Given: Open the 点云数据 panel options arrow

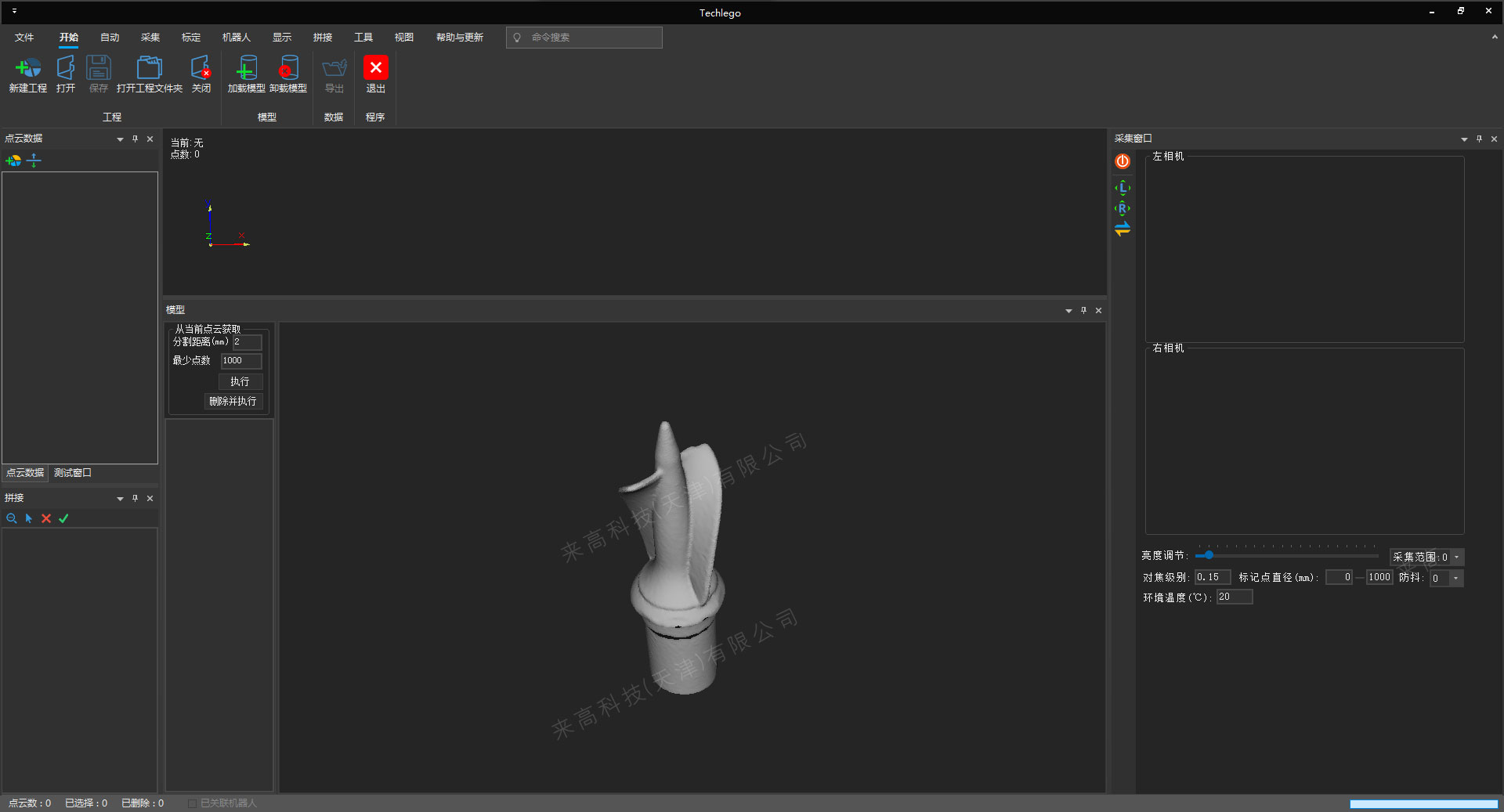Looking at the screenshot, I should [x=120, y=139].
